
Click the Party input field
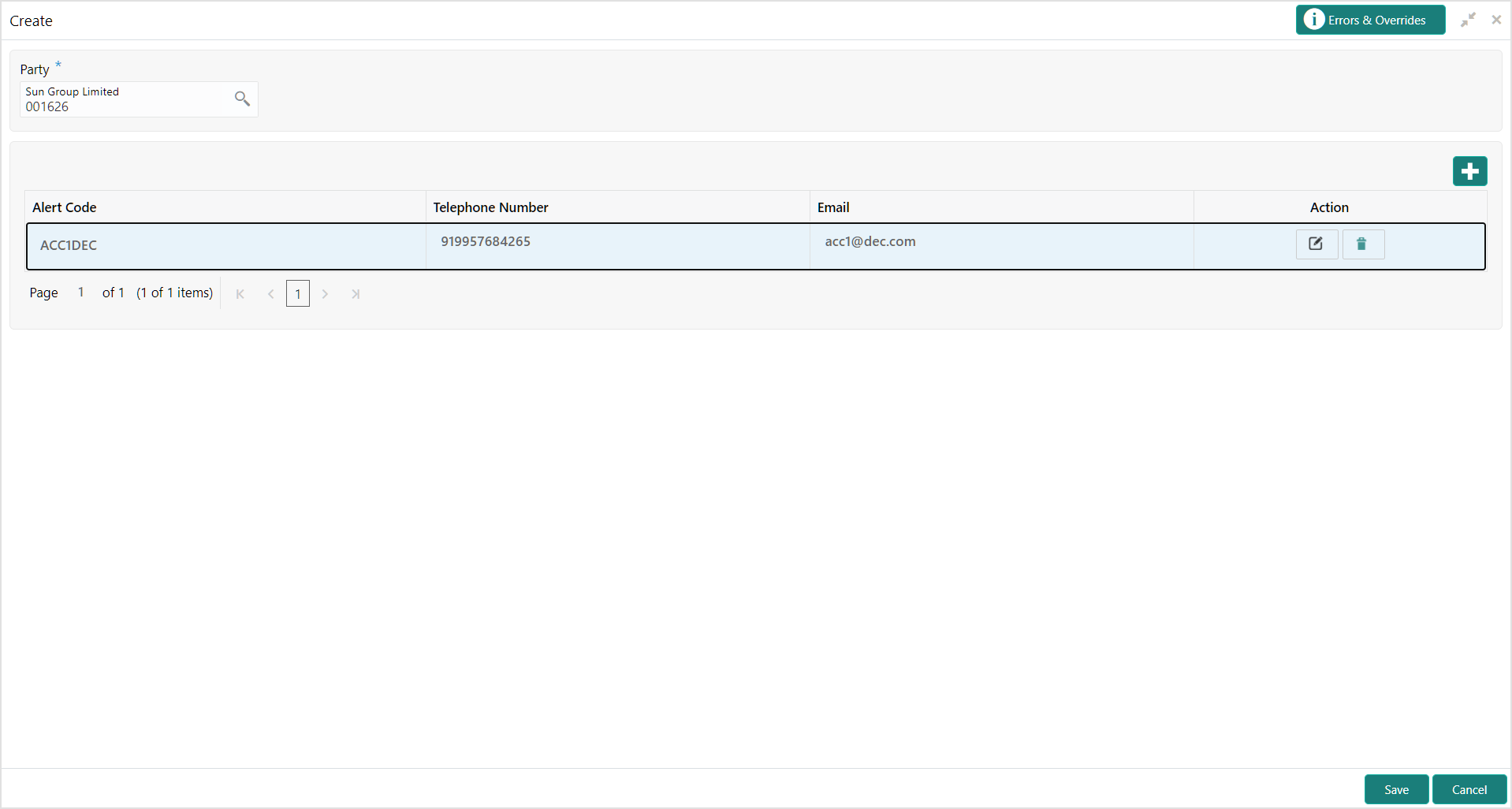click(139, 99)
